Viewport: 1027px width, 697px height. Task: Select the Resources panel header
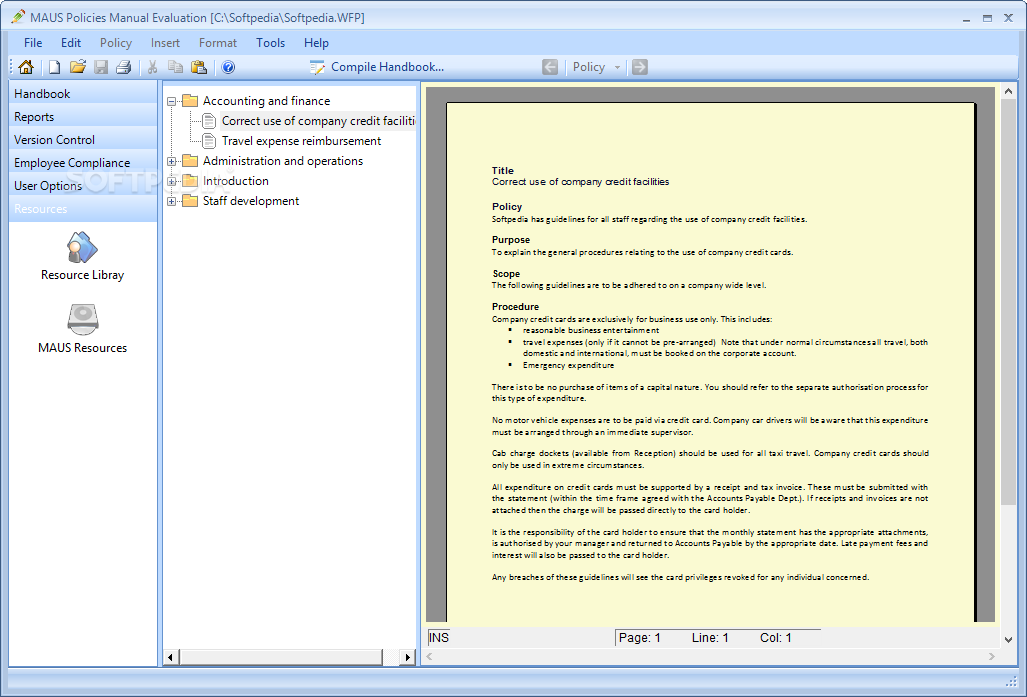coord(83,208)
